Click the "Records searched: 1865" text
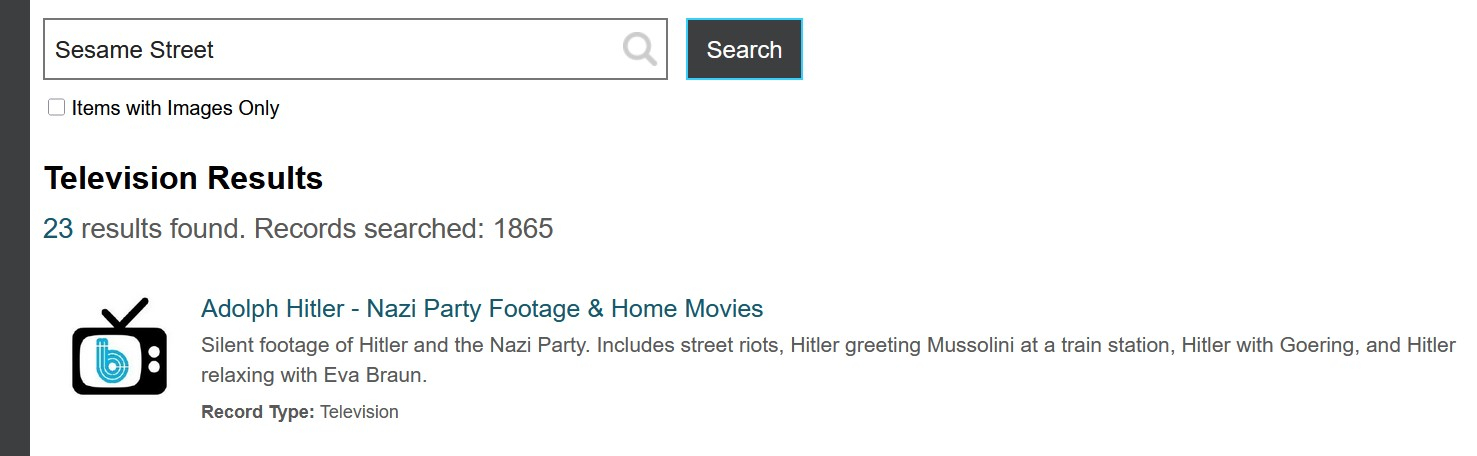Viewport: 1477px width, 456px height. 403,229
